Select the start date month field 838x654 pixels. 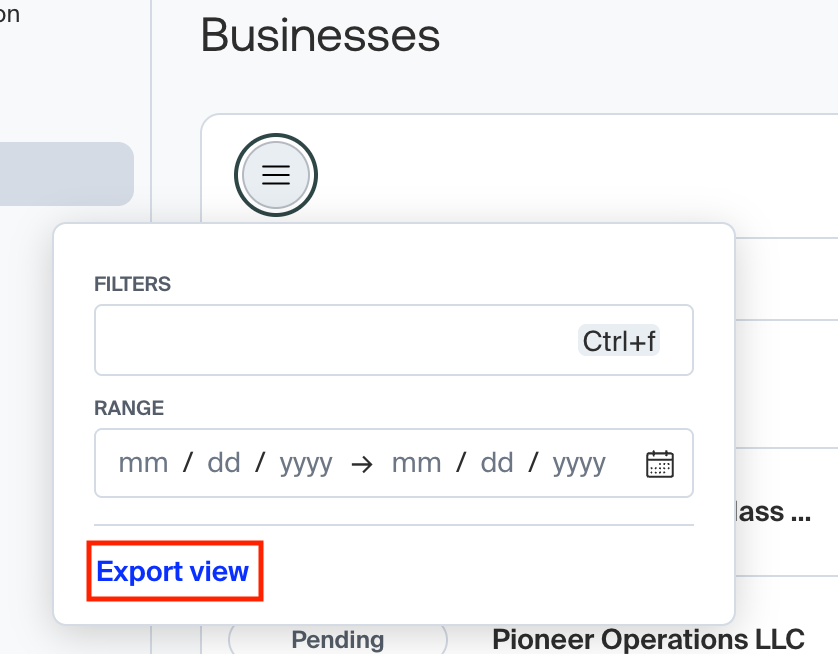pos(143,464)
